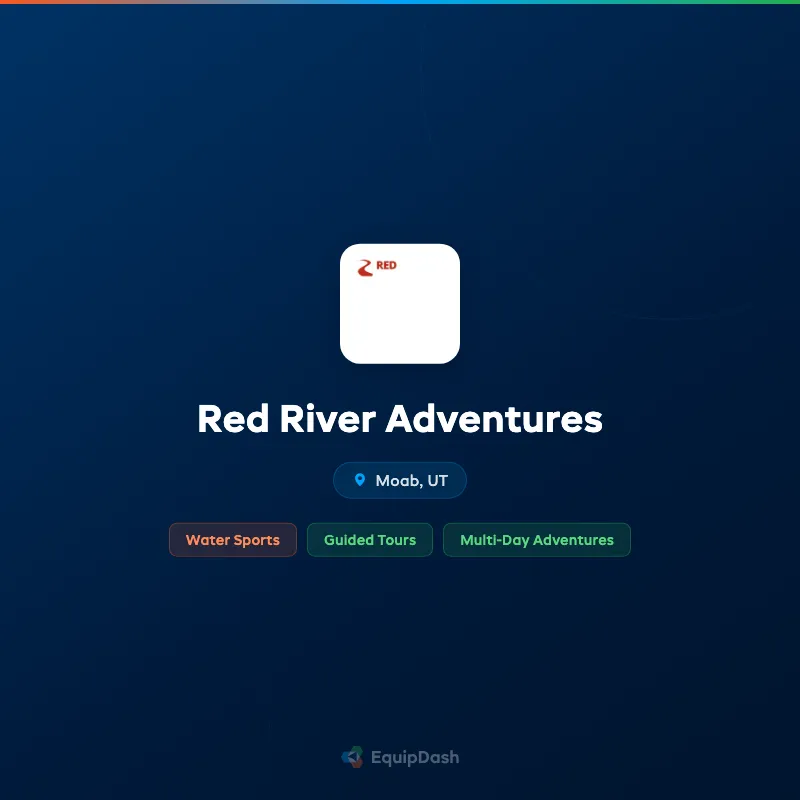Image resolution: width=800 pixels, height=800 pixels.
Task: Select the red river squiggle icon in the logo
Action: (x=366, y=268)
